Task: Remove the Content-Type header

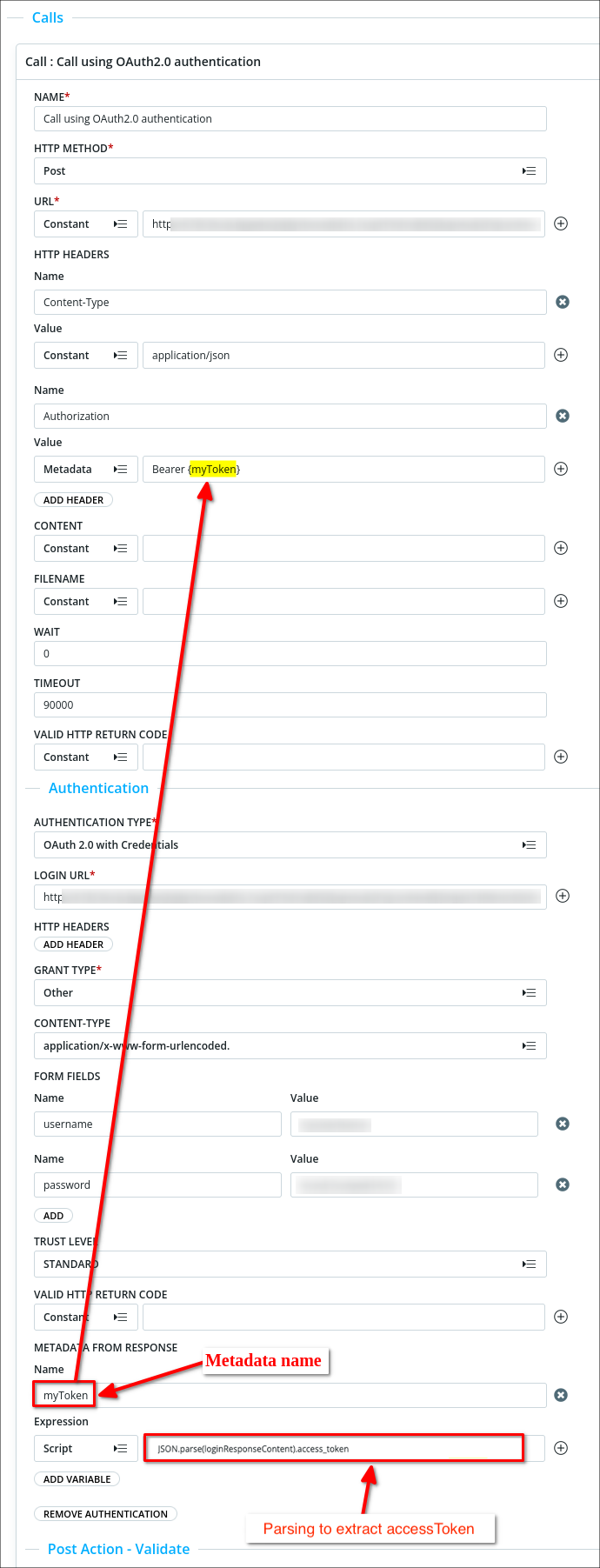Action: pos(563,302)
